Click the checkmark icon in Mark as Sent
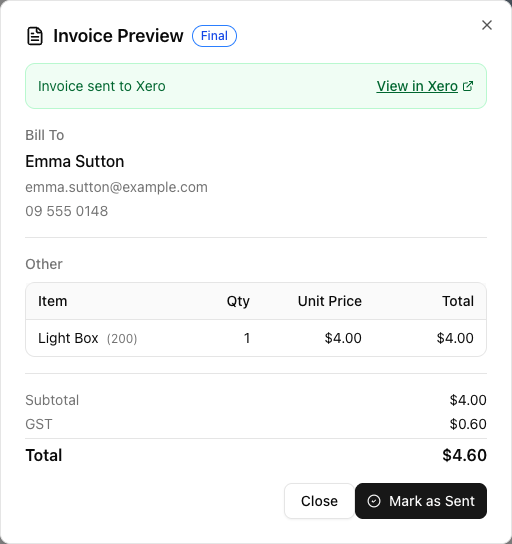The image size is (512, 544). pos(374,501)
